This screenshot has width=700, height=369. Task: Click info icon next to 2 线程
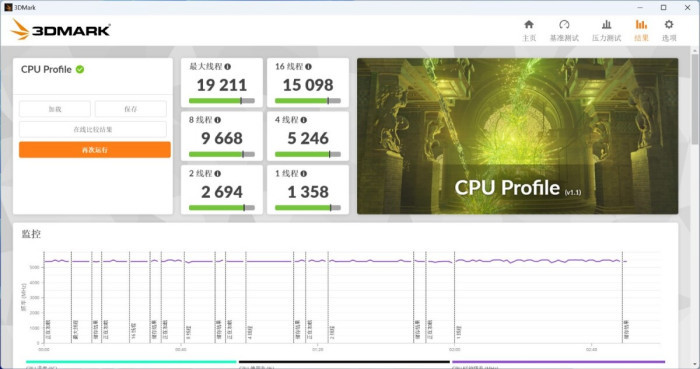point(217,174)
